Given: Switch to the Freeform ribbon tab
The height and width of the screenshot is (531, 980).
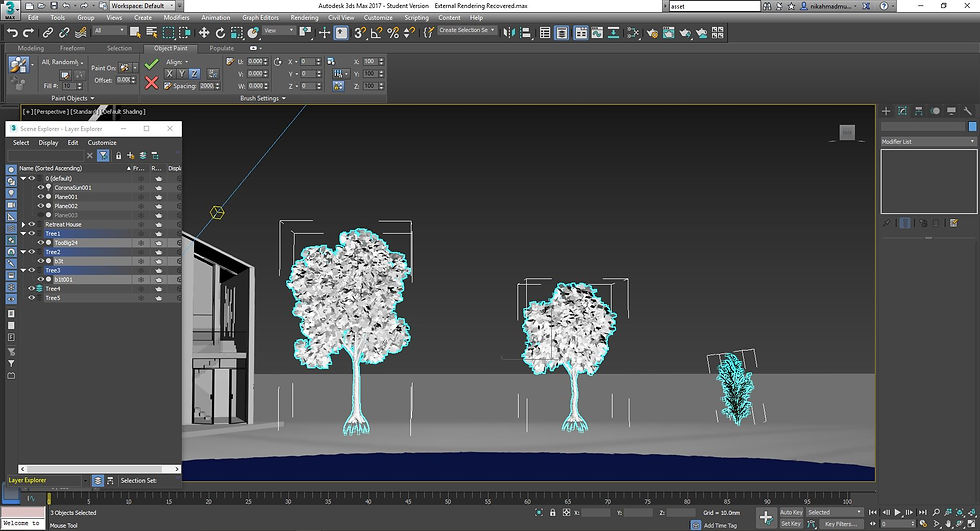Looking at the screenshot, I should click(72, 48).
